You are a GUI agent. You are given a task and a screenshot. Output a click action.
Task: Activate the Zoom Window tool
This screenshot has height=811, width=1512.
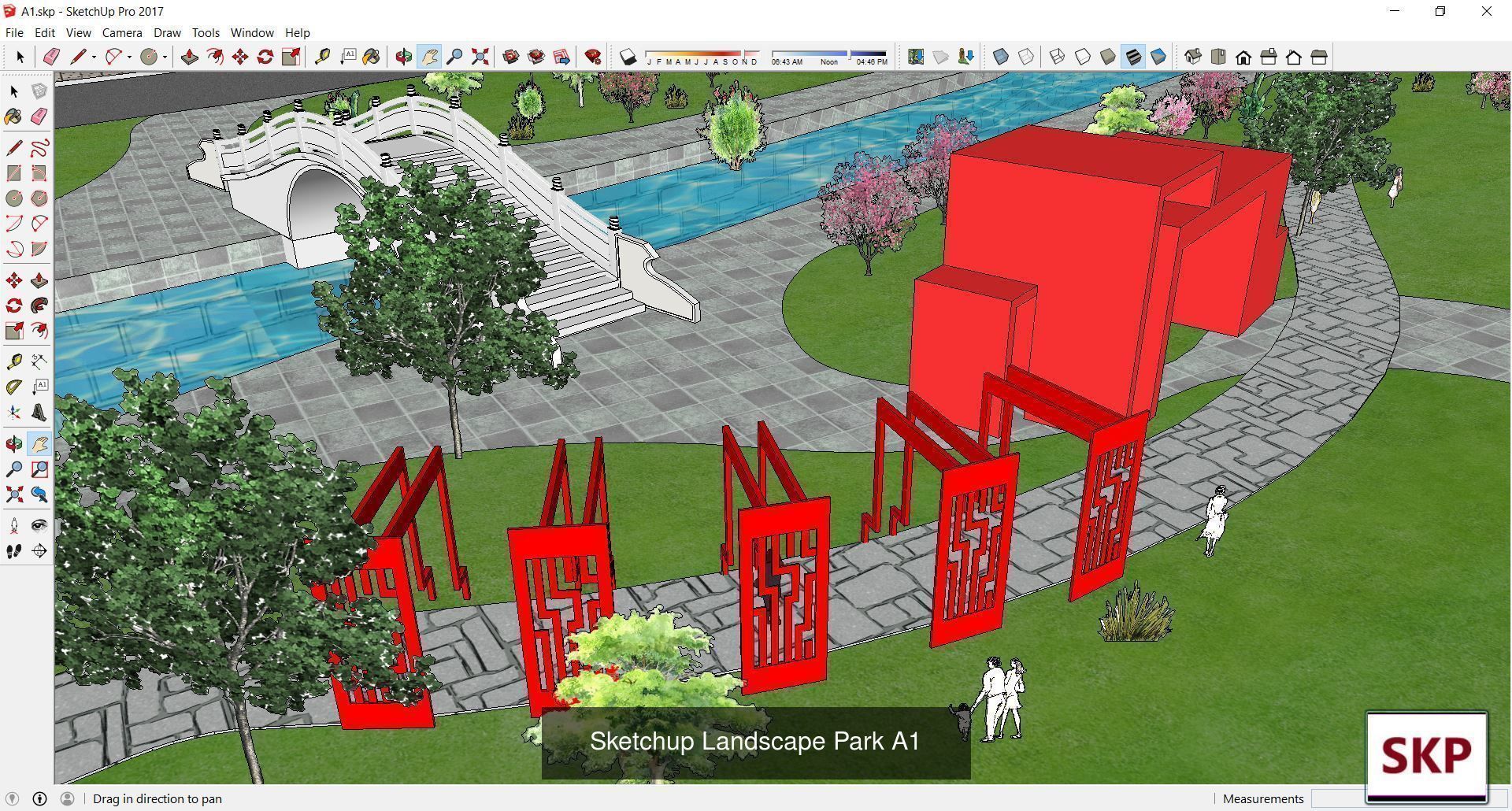coord(39,469)
